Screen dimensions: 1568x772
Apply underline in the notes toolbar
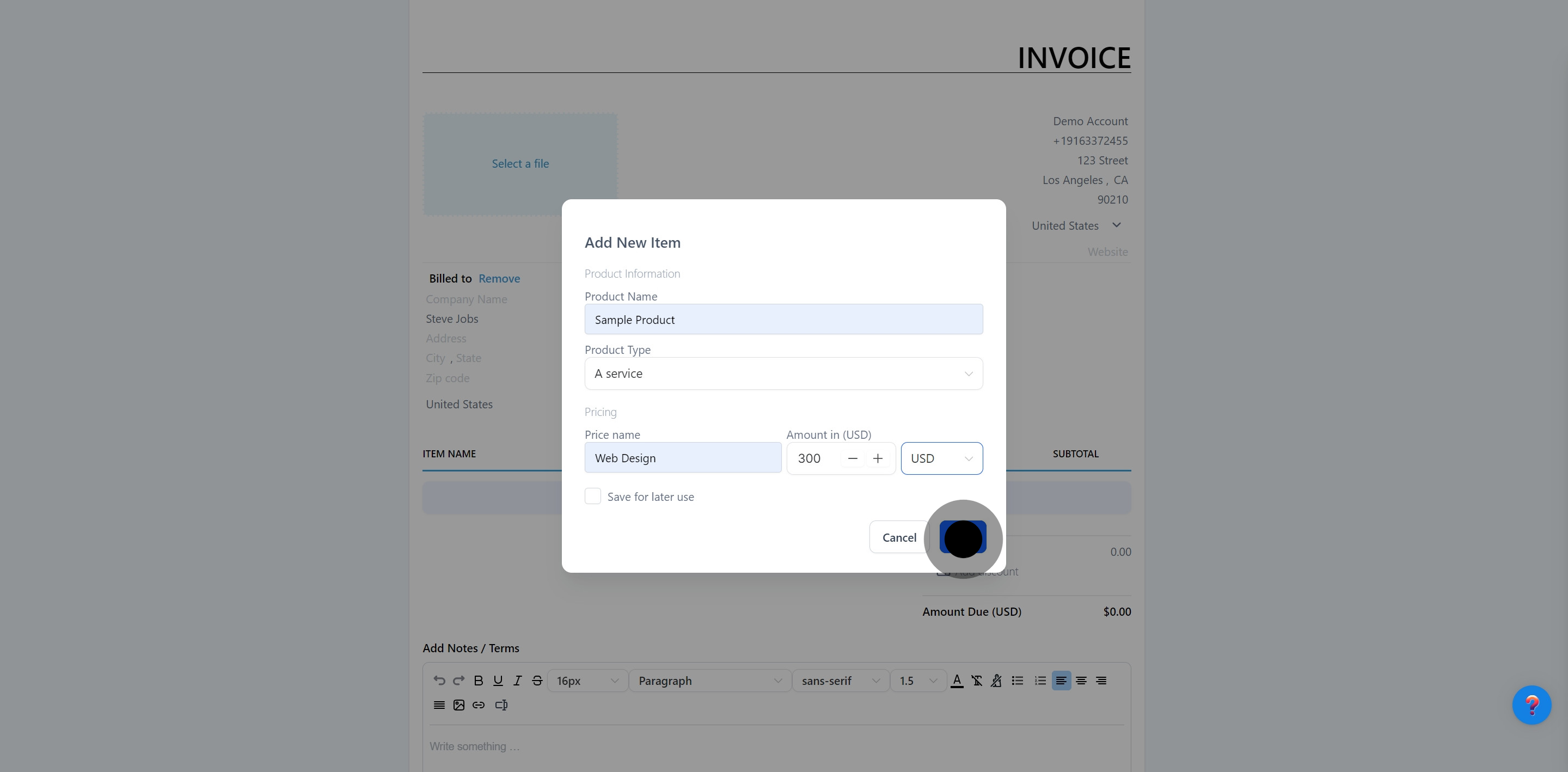(498, 681)
